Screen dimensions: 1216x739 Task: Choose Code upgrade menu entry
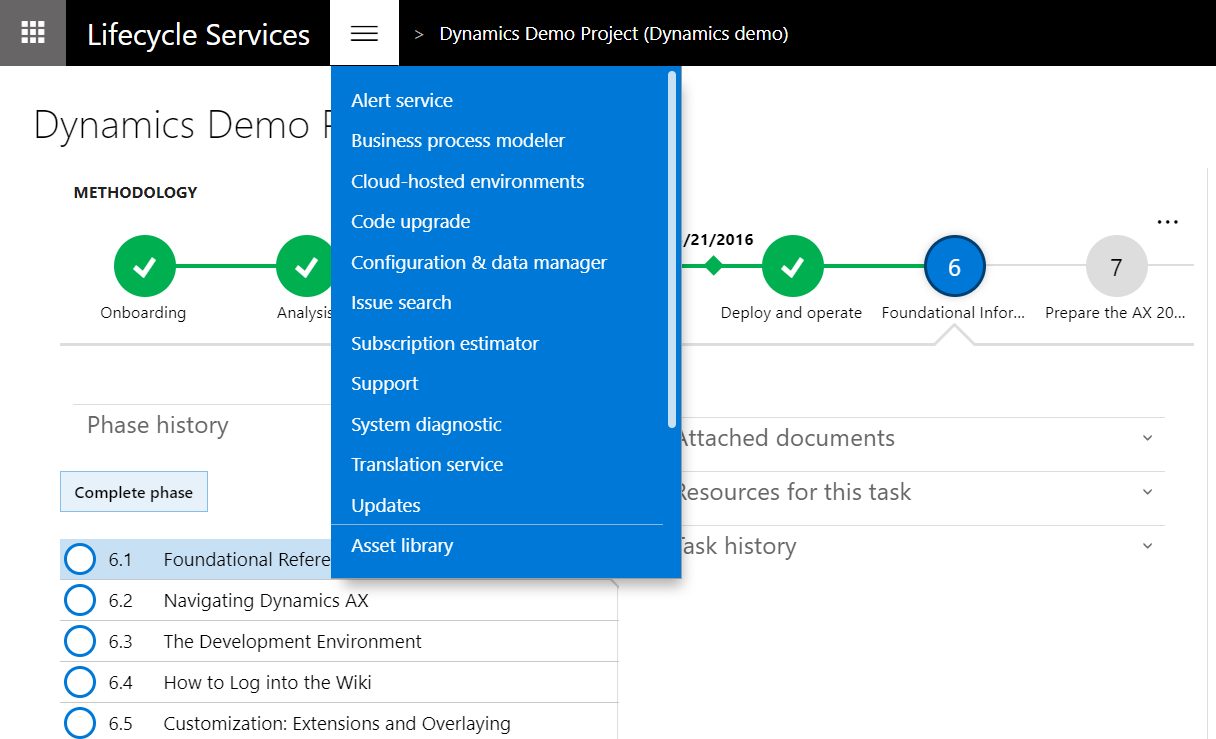411,222
